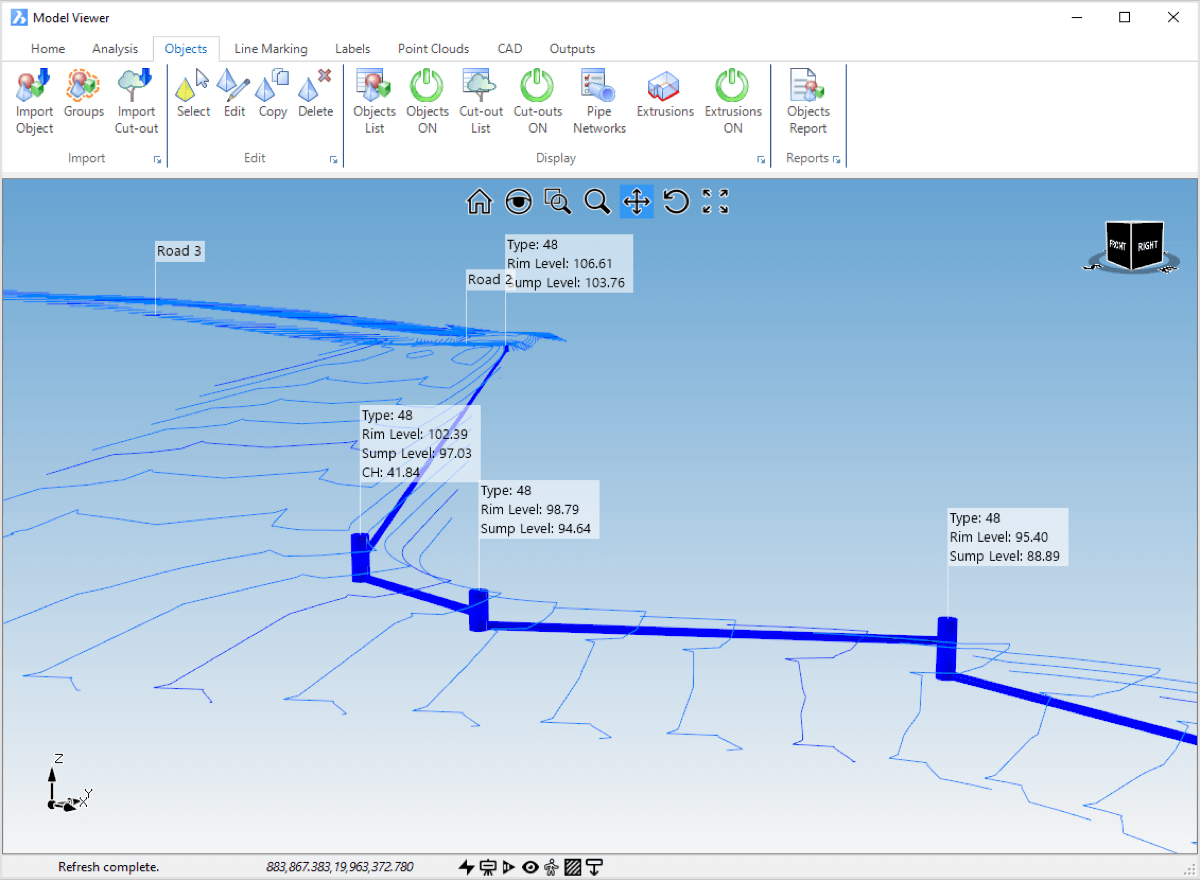Toggle the Objects ON display switch
The image size is (1200, 880).
[x=427, y=102]
